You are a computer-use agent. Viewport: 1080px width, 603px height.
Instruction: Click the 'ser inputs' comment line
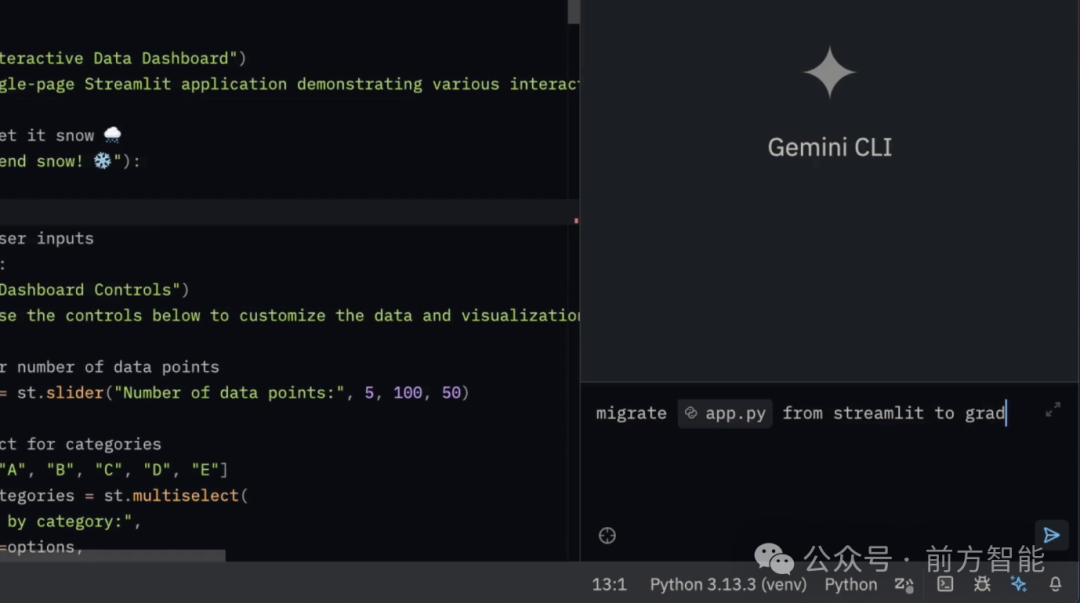[47, 238]
